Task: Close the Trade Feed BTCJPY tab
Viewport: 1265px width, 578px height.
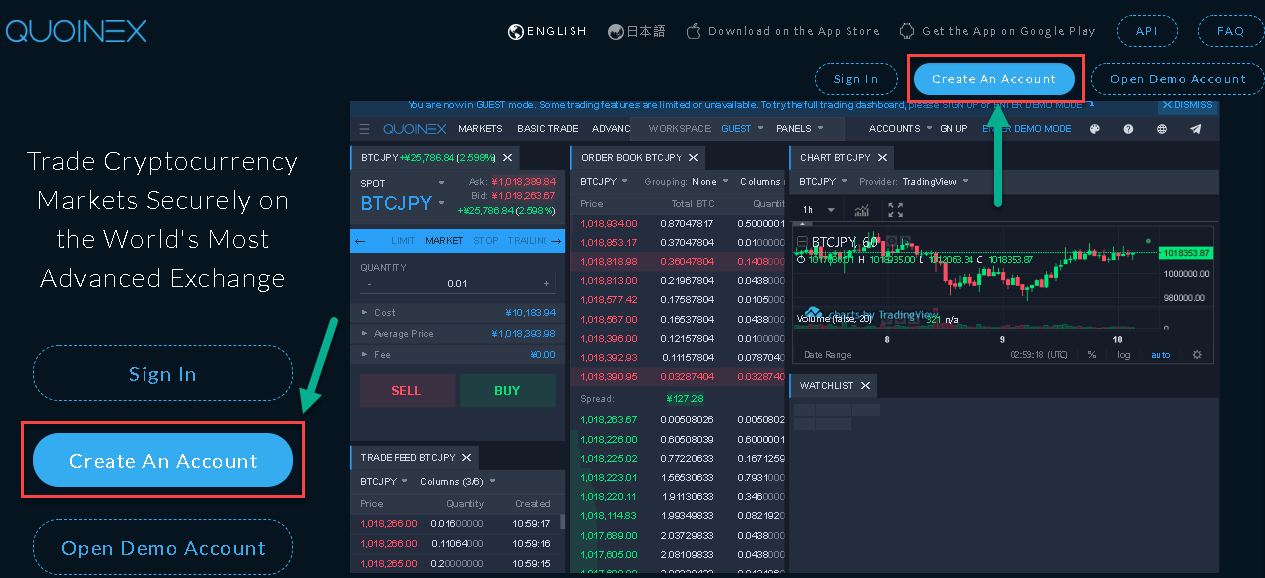Action: (x=465, y=457)
